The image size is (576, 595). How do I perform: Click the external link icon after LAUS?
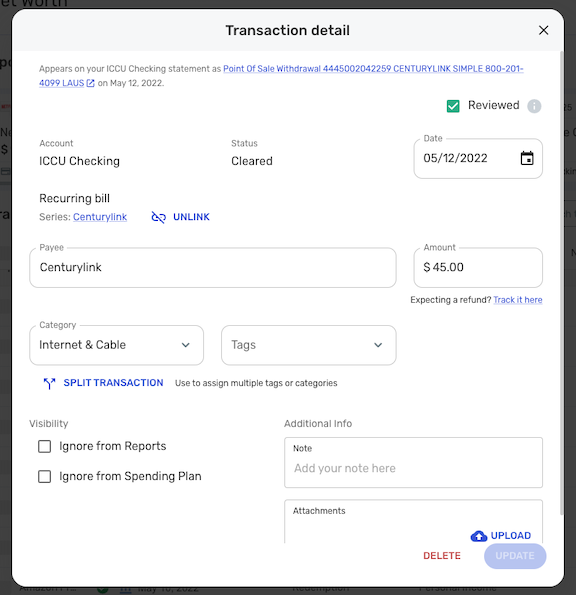(90, 83)
